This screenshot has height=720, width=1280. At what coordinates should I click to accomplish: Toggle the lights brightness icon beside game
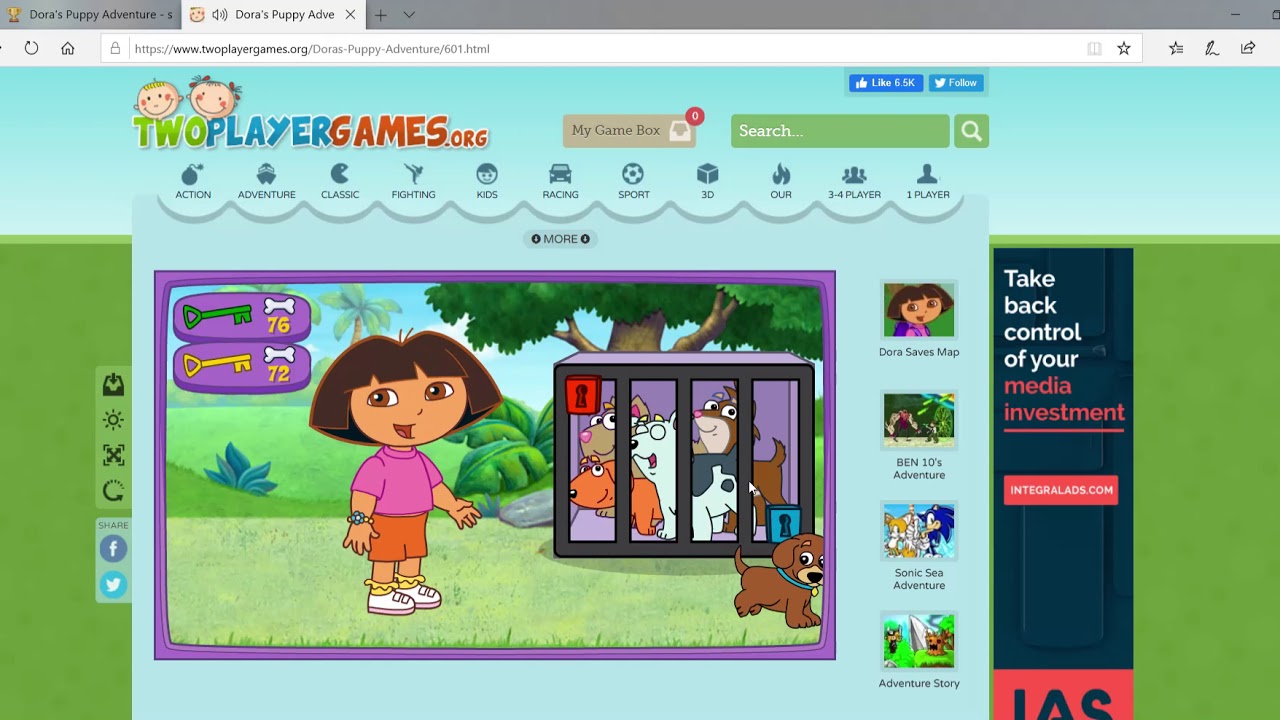(113, 420)
